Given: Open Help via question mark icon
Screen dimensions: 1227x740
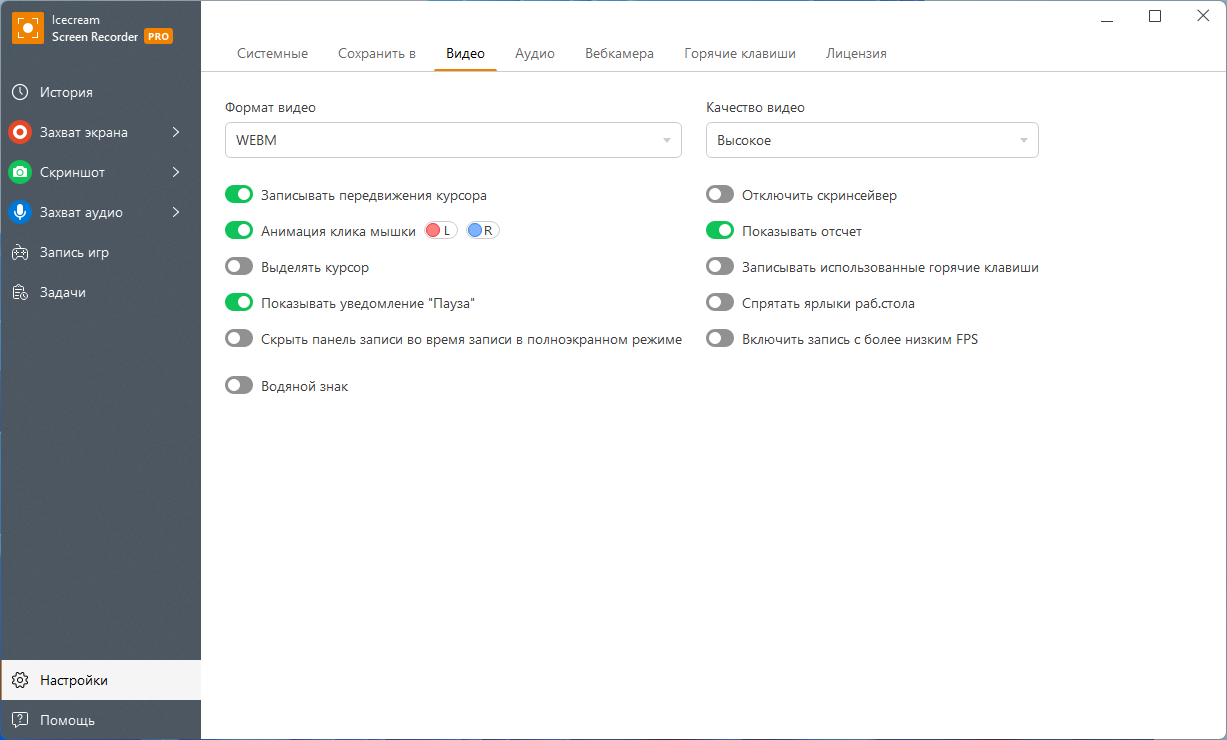Looking at the screenshot, I should (20, 720).
